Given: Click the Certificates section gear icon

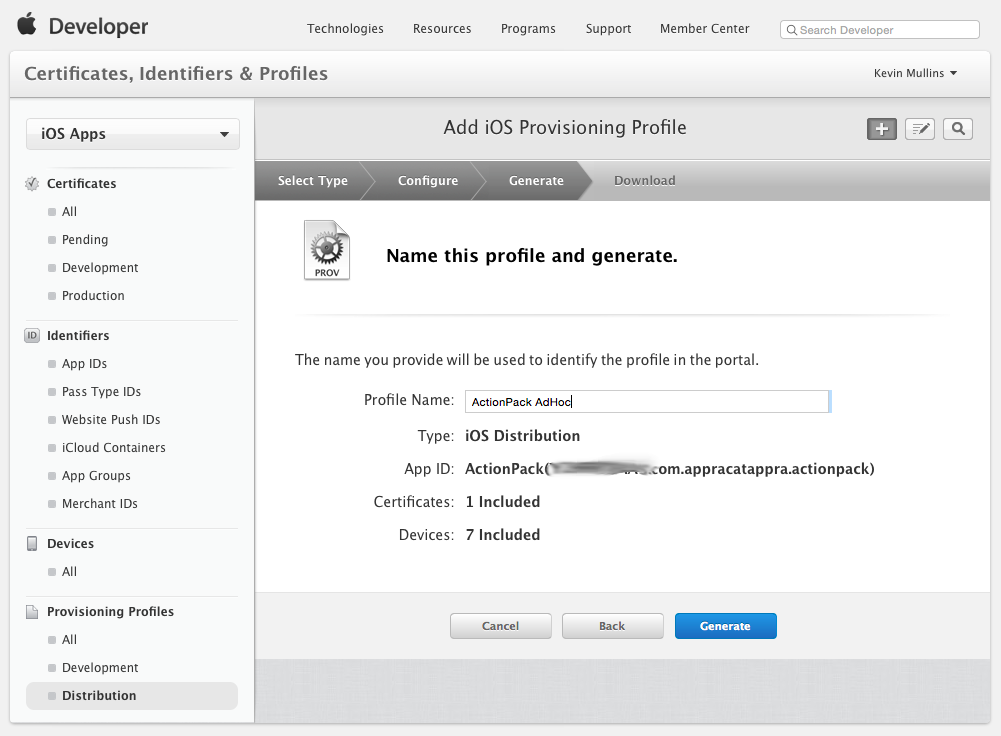Looking at the screenshot, I should click(30, 183).
